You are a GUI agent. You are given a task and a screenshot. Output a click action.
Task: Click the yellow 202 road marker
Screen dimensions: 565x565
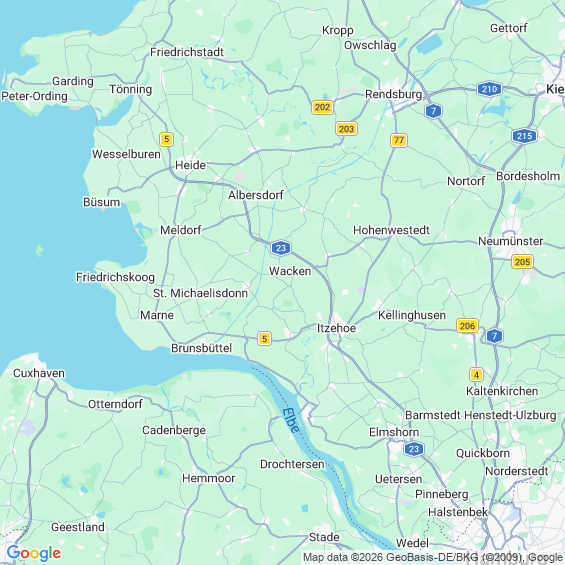(322, 107)
